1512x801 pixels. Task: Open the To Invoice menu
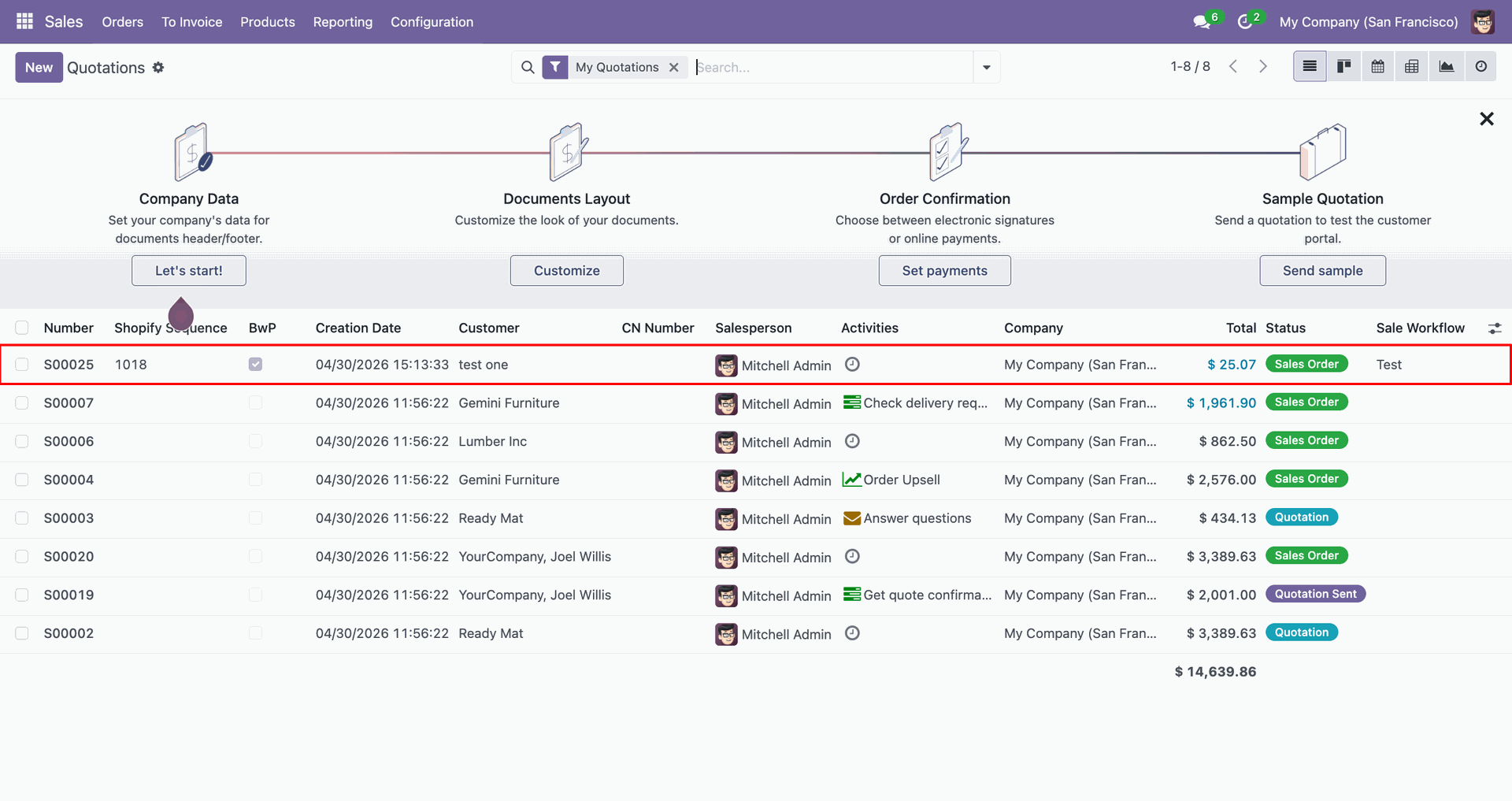192,22
